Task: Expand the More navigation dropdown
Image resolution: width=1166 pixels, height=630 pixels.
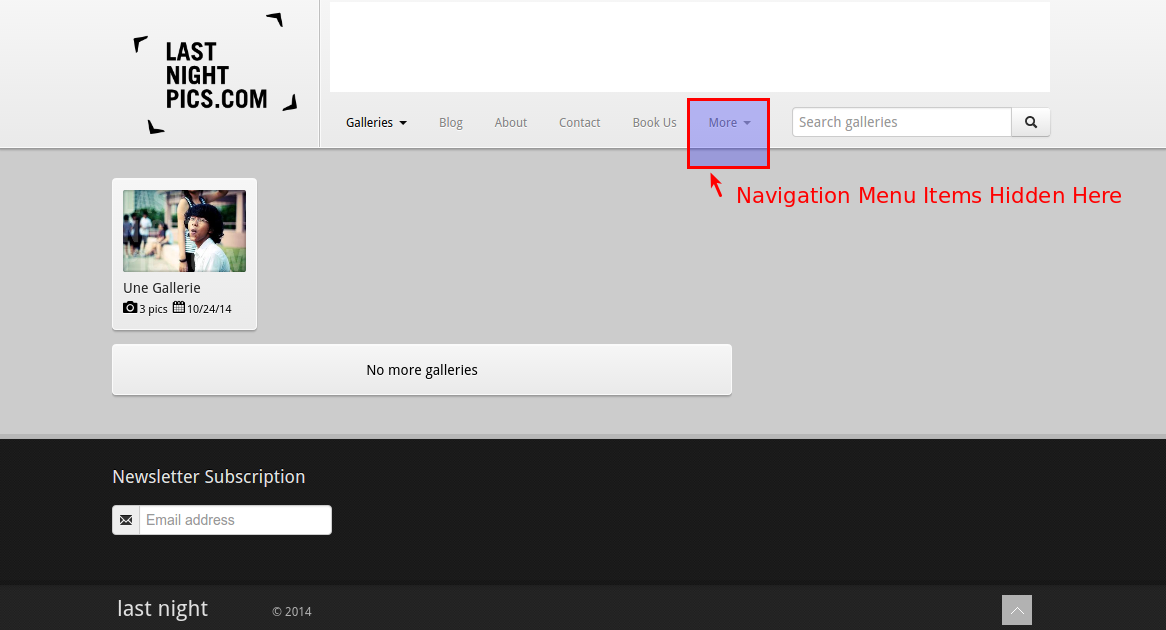Action: (x=729, y=123)
